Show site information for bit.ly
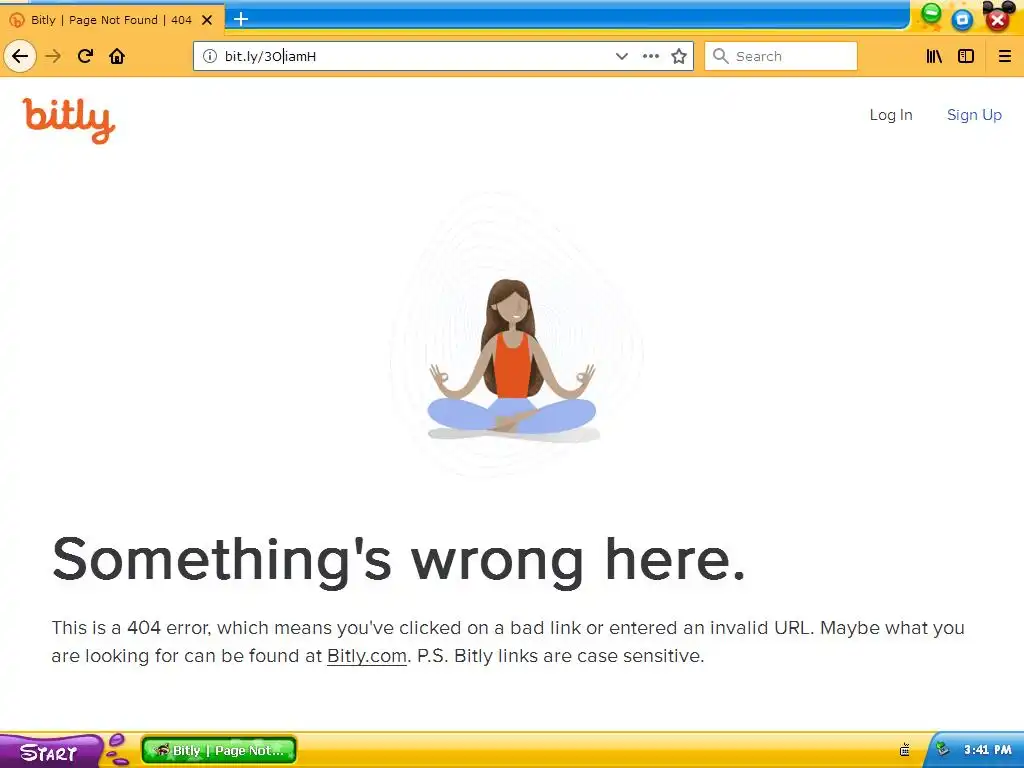This screenshot has height=768, width=1024. pyautogui.click(x=210, y=56)
